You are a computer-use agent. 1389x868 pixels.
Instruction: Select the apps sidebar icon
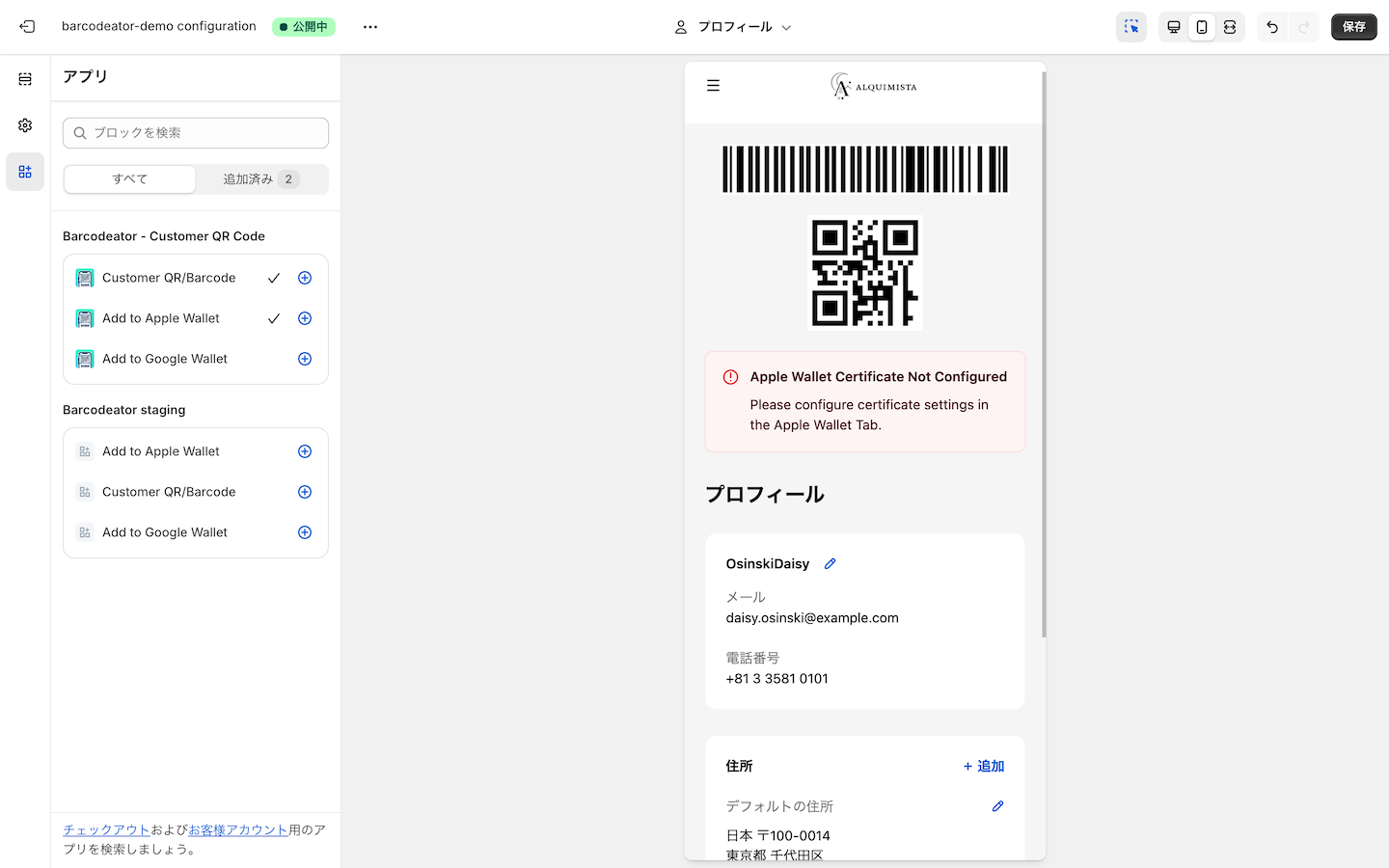click(x=25, y=172)
